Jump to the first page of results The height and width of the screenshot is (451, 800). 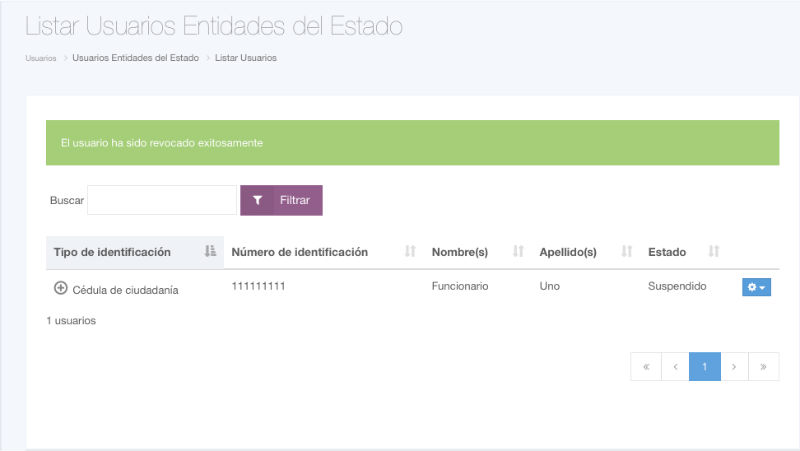(x=646, y=367)
